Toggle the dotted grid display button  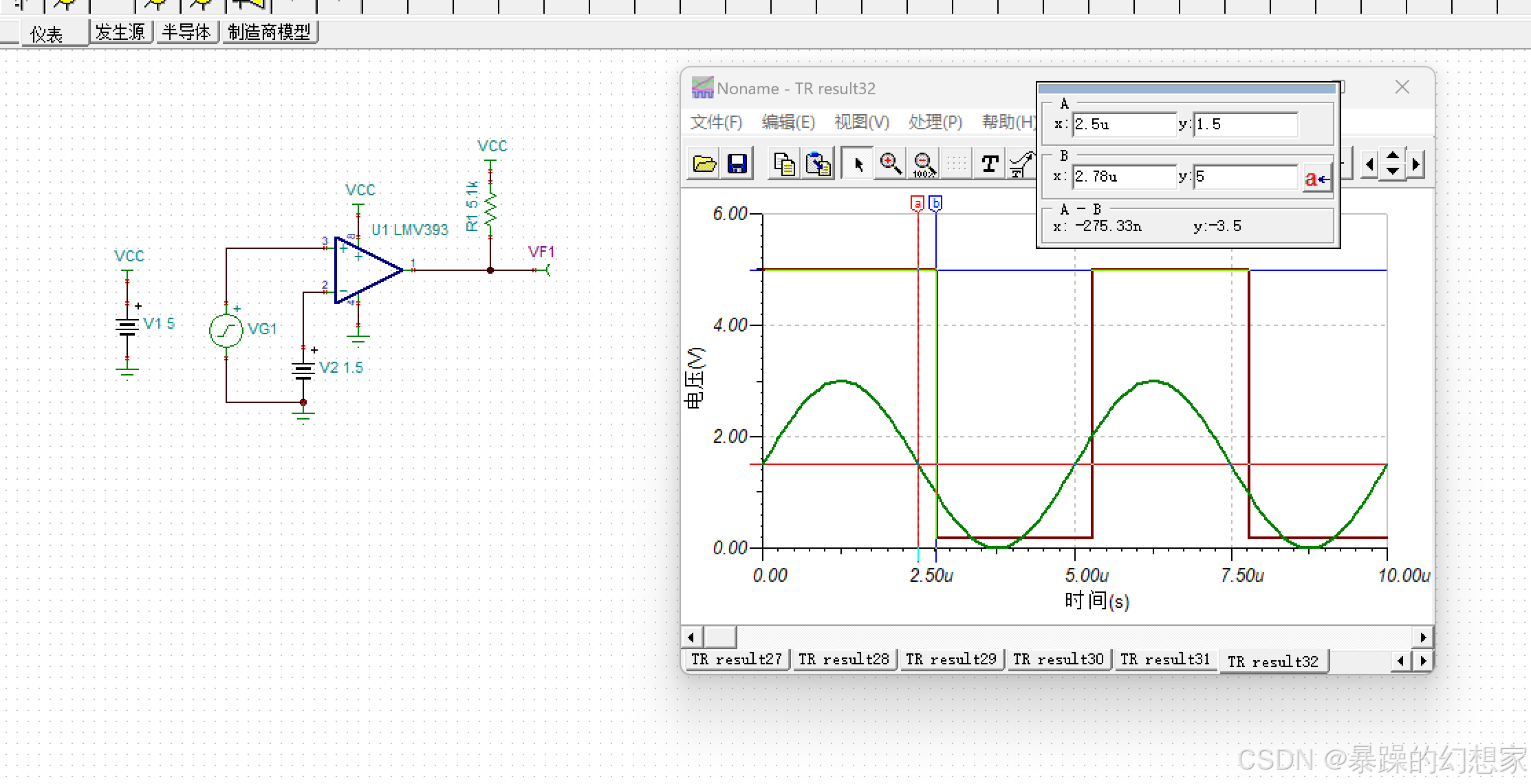coord(956,164)
